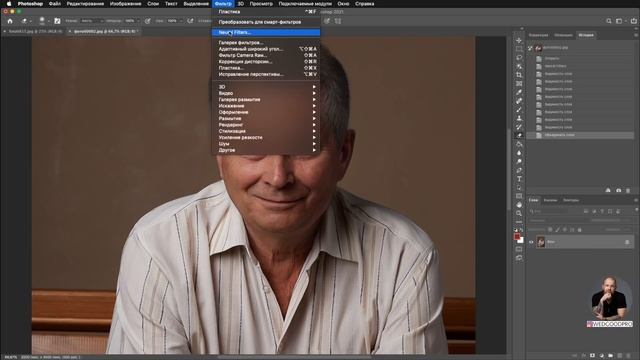Expand the Искажение submenu
The image size is (640, 360).
coord(266,106)
